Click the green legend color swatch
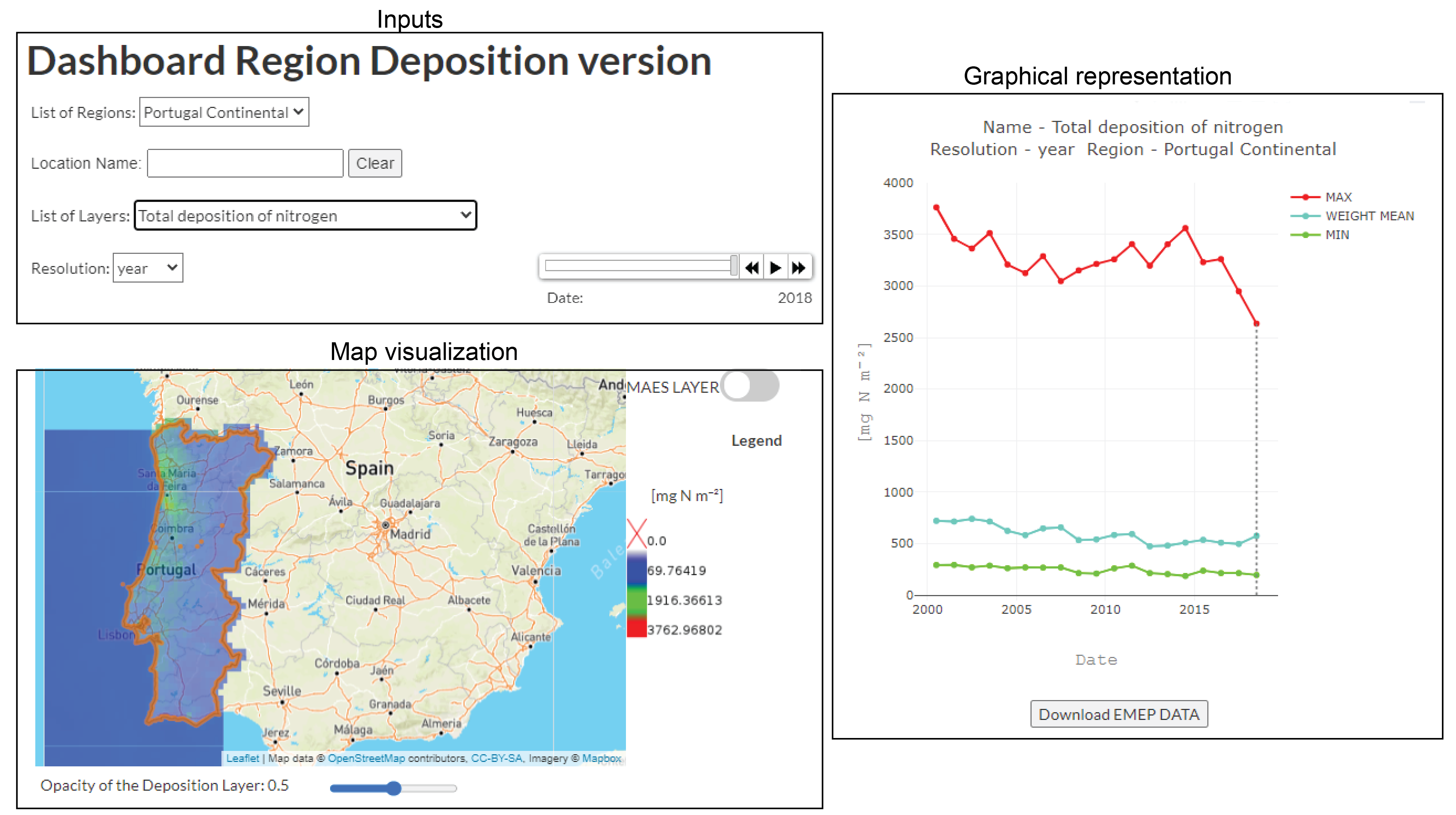 click(636, 600)
